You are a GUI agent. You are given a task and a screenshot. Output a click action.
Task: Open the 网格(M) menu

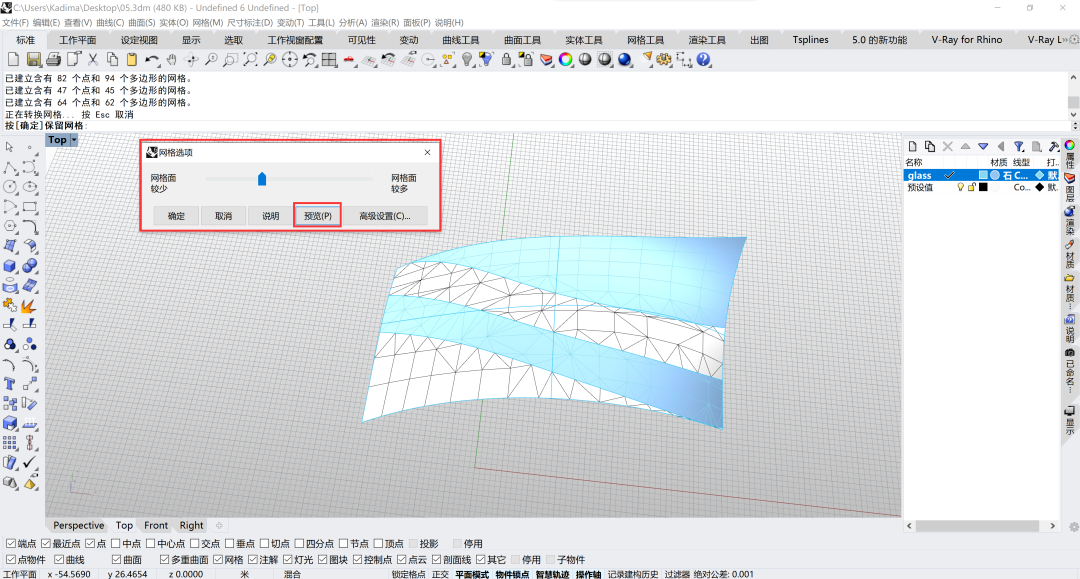[207, 22]
